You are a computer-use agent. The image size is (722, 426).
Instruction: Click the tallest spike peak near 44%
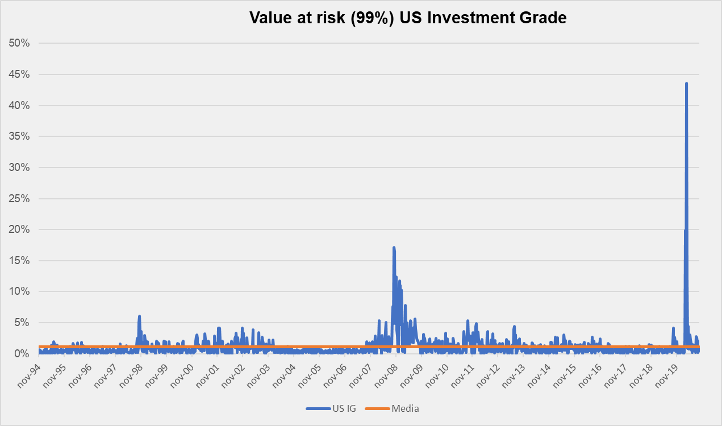point(686,83)
